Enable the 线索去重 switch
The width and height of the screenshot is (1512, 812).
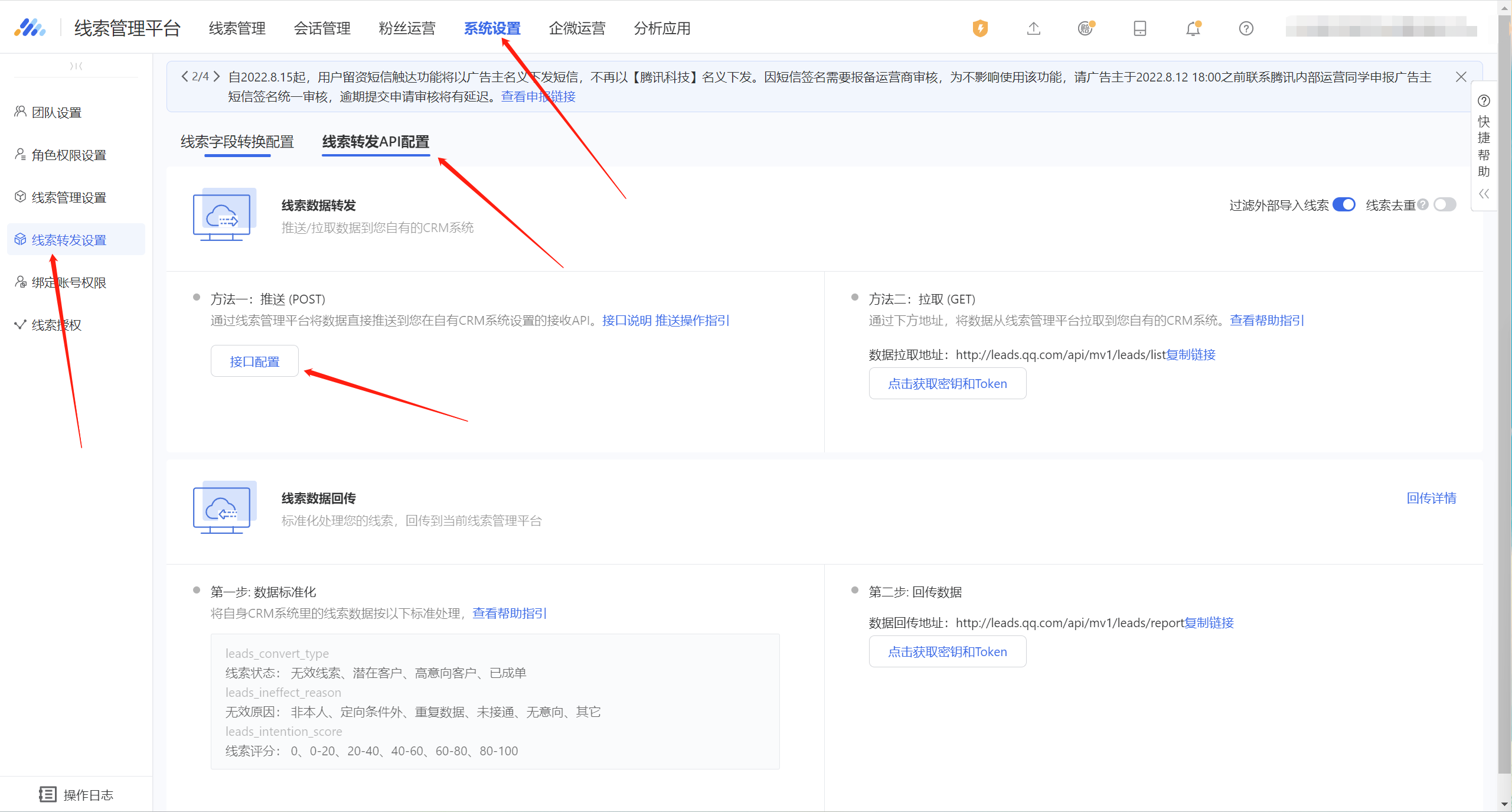click(x=1445, y=204)
